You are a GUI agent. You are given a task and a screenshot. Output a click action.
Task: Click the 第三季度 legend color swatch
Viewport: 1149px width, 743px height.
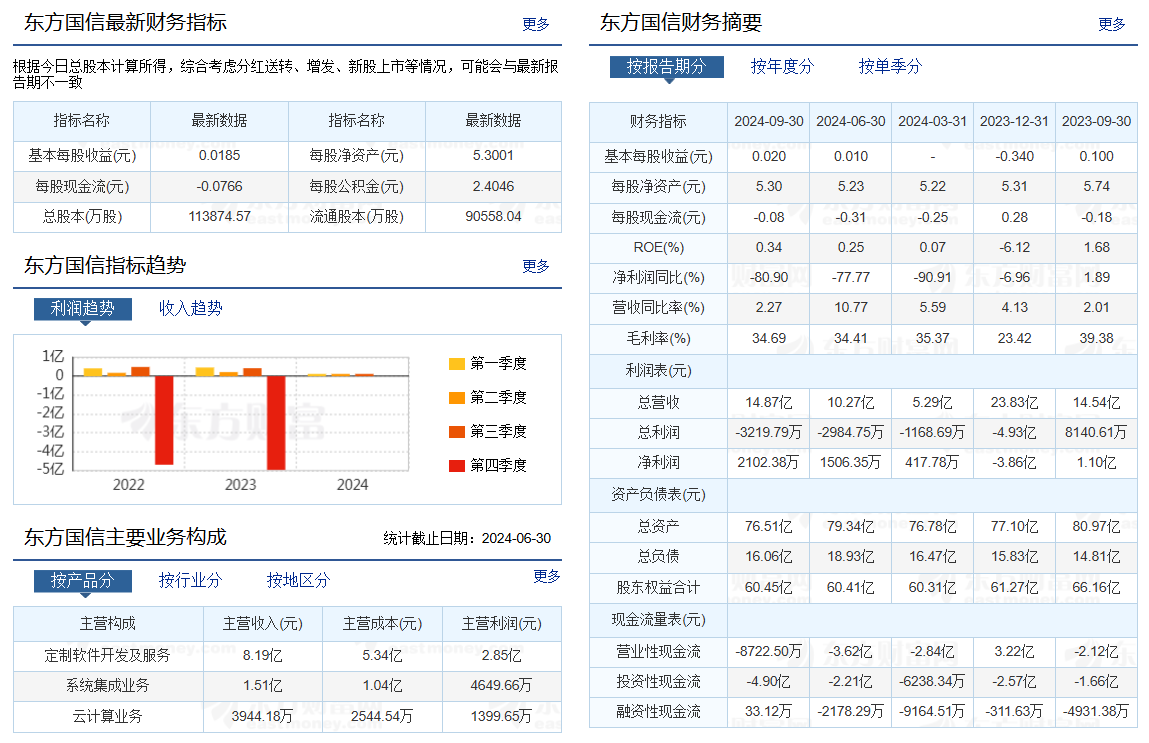[457, 432]
